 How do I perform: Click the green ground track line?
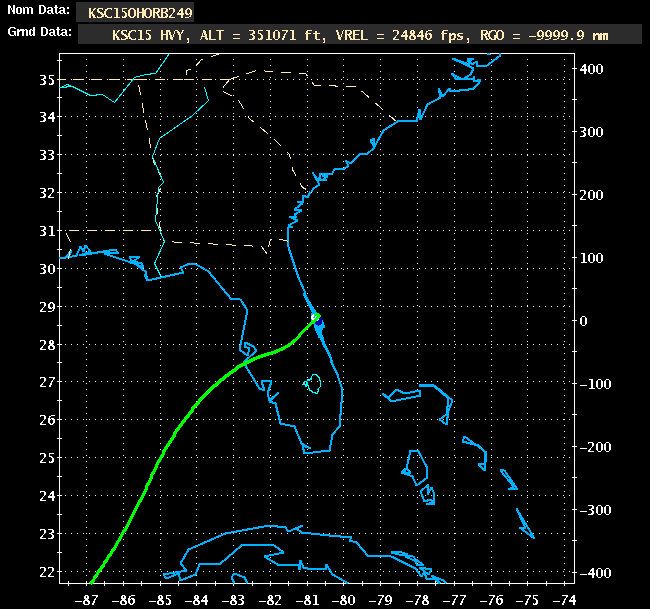tap(194, 408)
